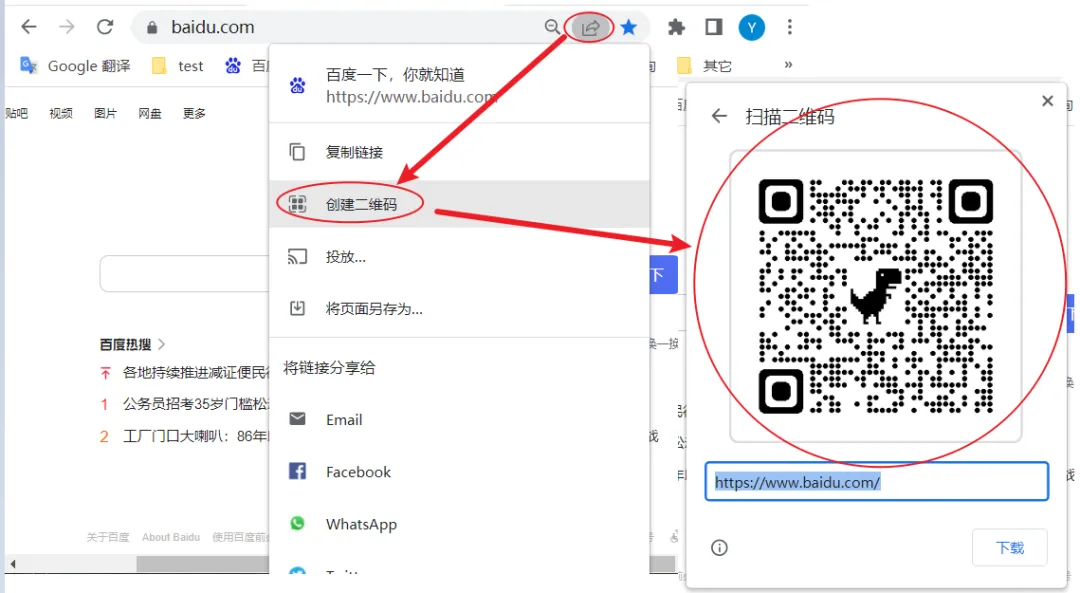Click the back arrow in the 扫描二维码 dialog

[718, 116]
